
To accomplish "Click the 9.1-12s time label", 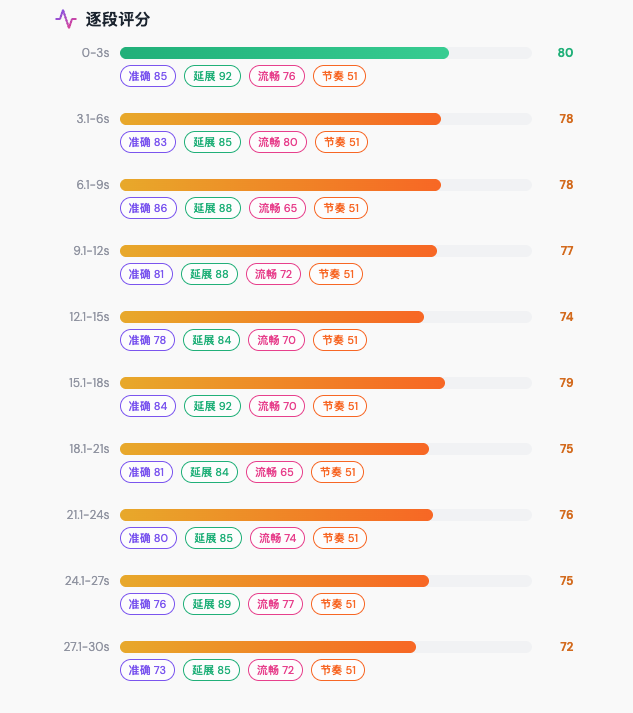I will coord(91,251).
